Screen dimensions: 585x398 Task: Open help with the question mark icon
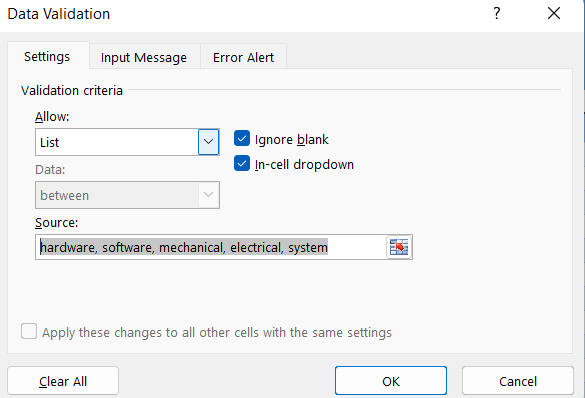497,14
